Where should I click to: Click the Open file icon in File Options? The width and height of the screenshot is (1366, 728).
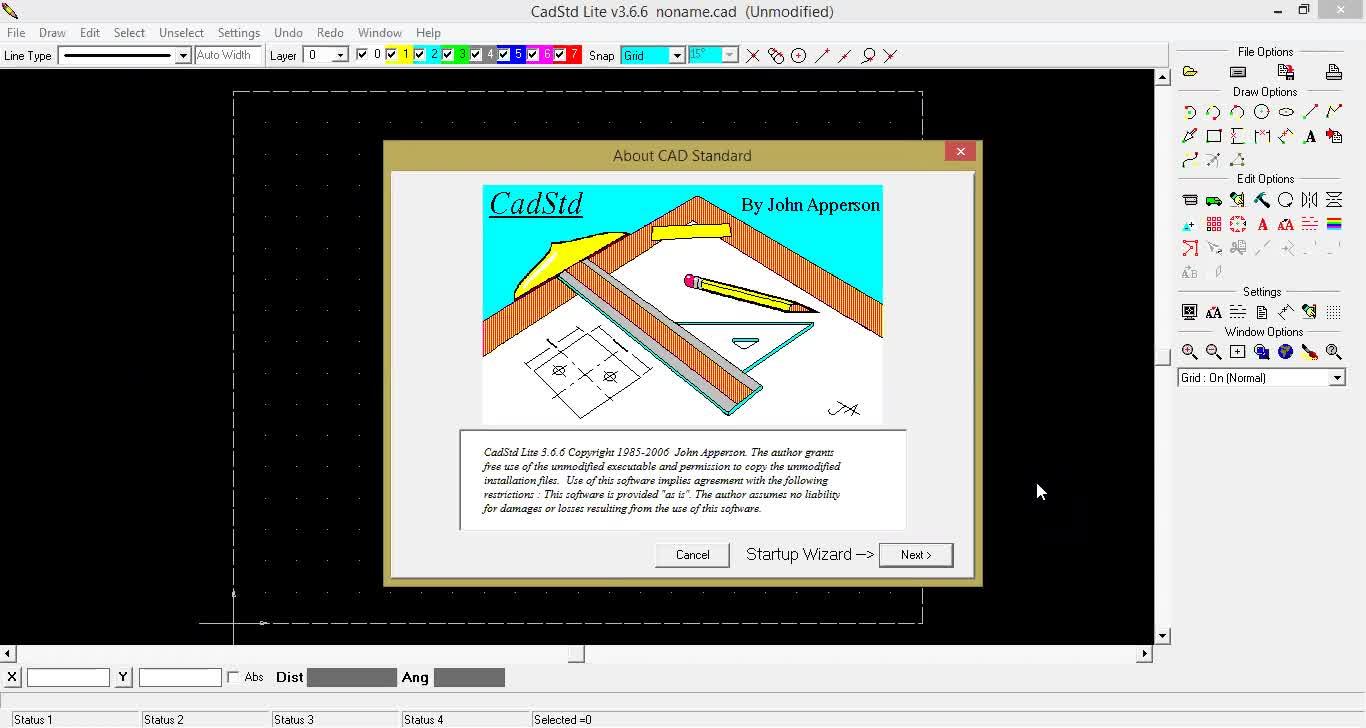point(1190,72)
